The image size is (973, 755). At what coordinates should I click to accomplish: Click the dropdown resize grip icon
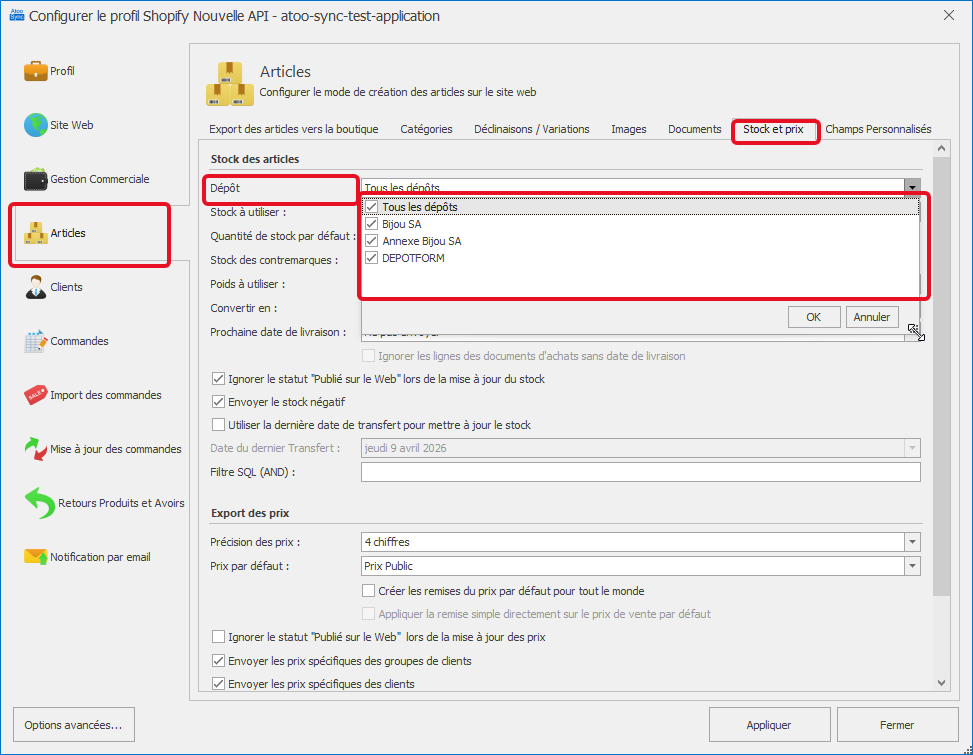916,332
